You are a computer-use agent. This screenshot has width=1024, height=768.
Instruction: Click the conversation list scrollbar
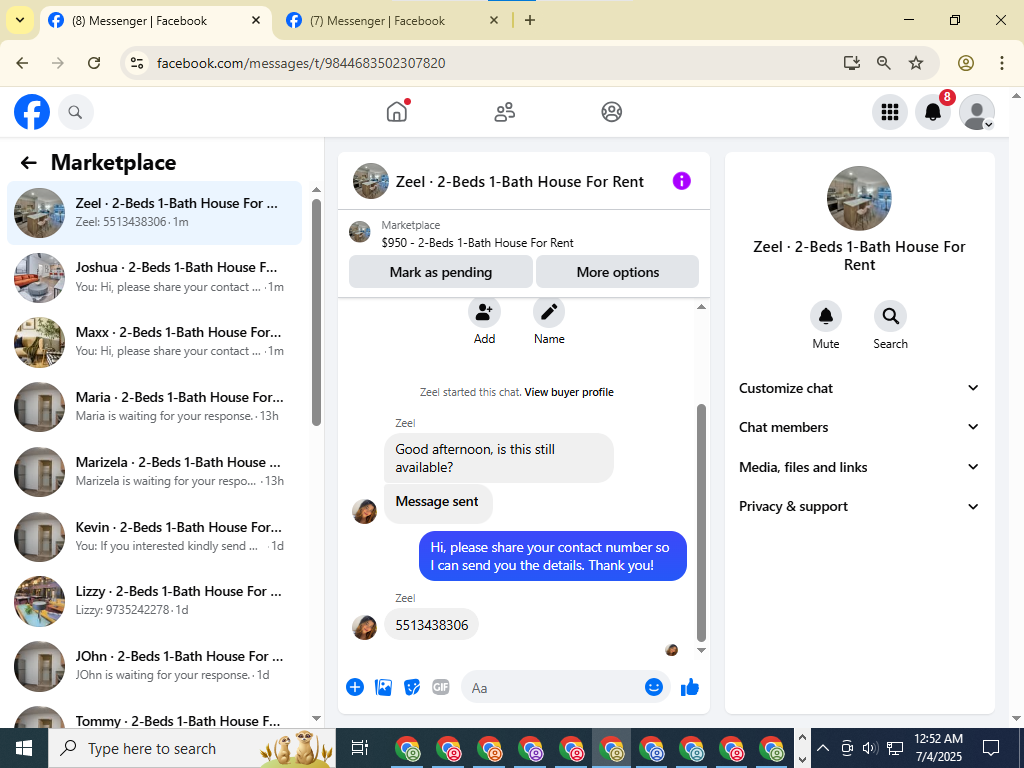(316, 312)
